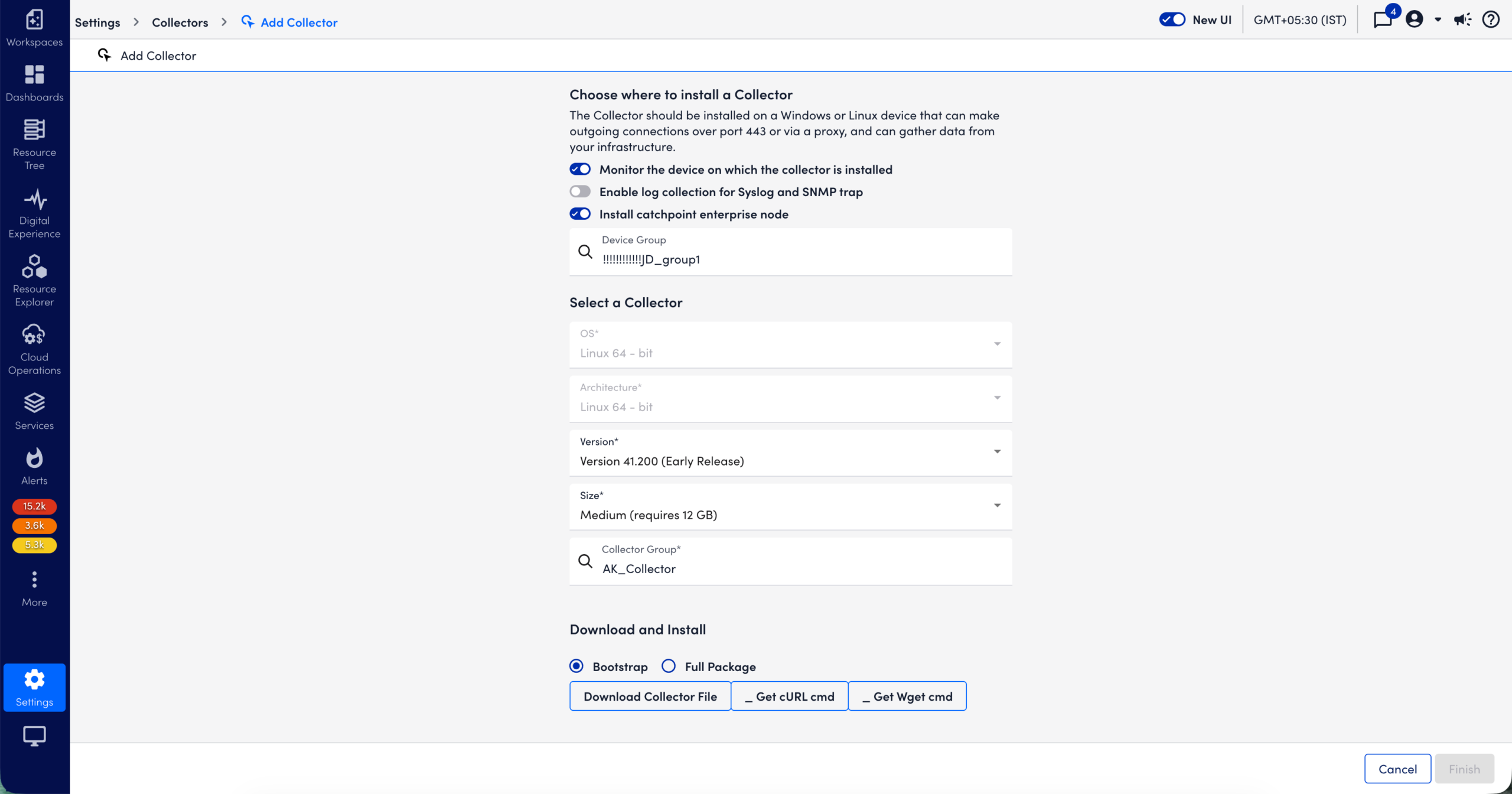The width and height of the screenshot is (1512, 794).
Task: Open the help question mark icon
Action: point(1491,19)
